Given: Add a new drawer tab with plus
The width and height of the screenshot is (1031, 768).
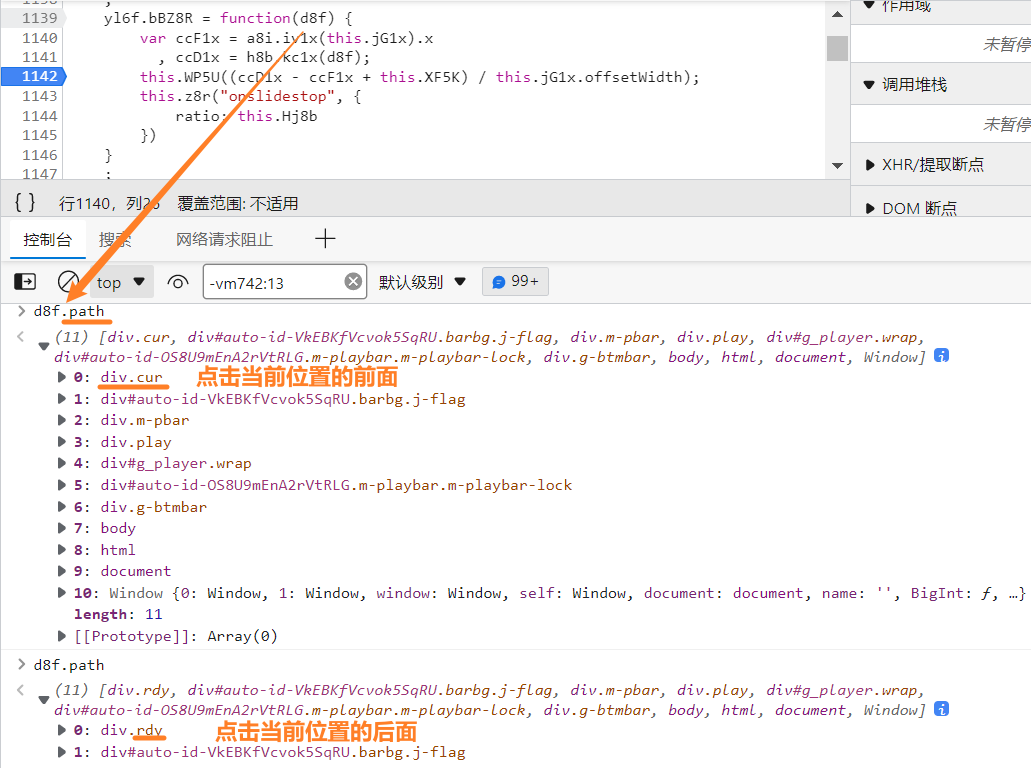Looking at the screenshot, I should (325, 239).
